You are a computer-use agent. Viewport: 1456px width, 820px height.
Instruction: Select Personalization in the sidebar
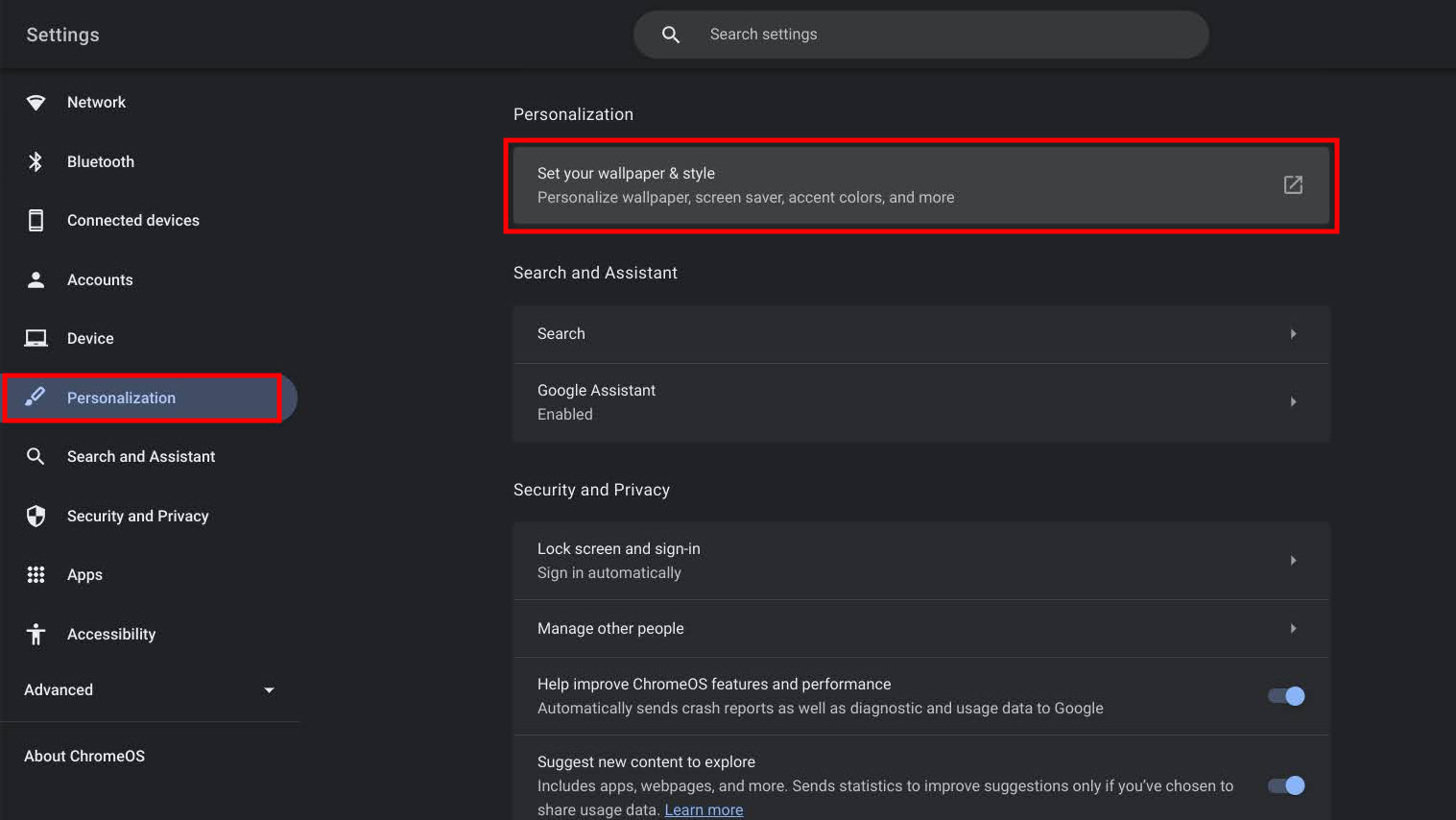pos(121,398)
